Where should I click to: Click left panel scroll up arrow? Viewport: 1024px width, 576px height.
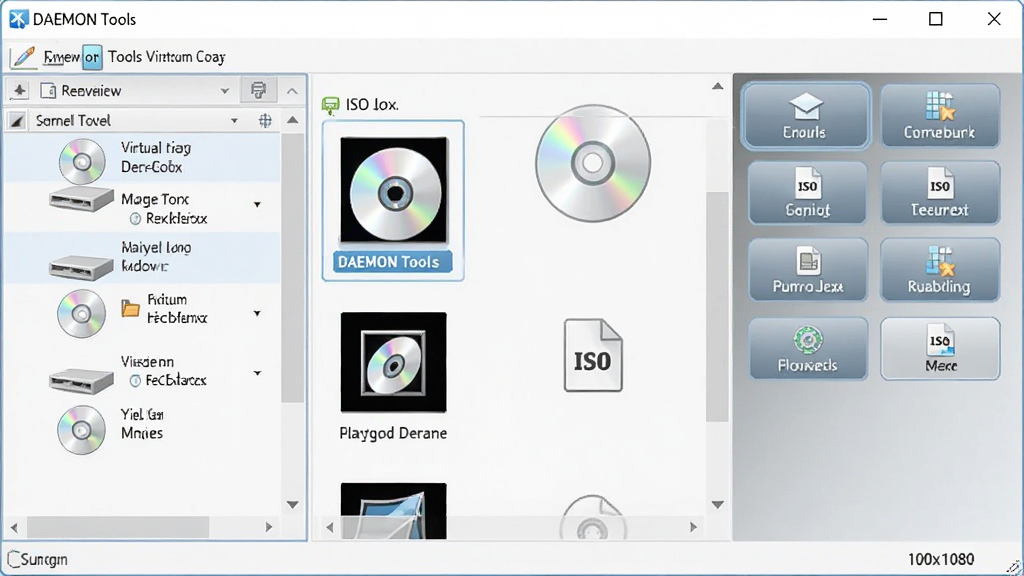pyautogui.click(x=293, y=120)
